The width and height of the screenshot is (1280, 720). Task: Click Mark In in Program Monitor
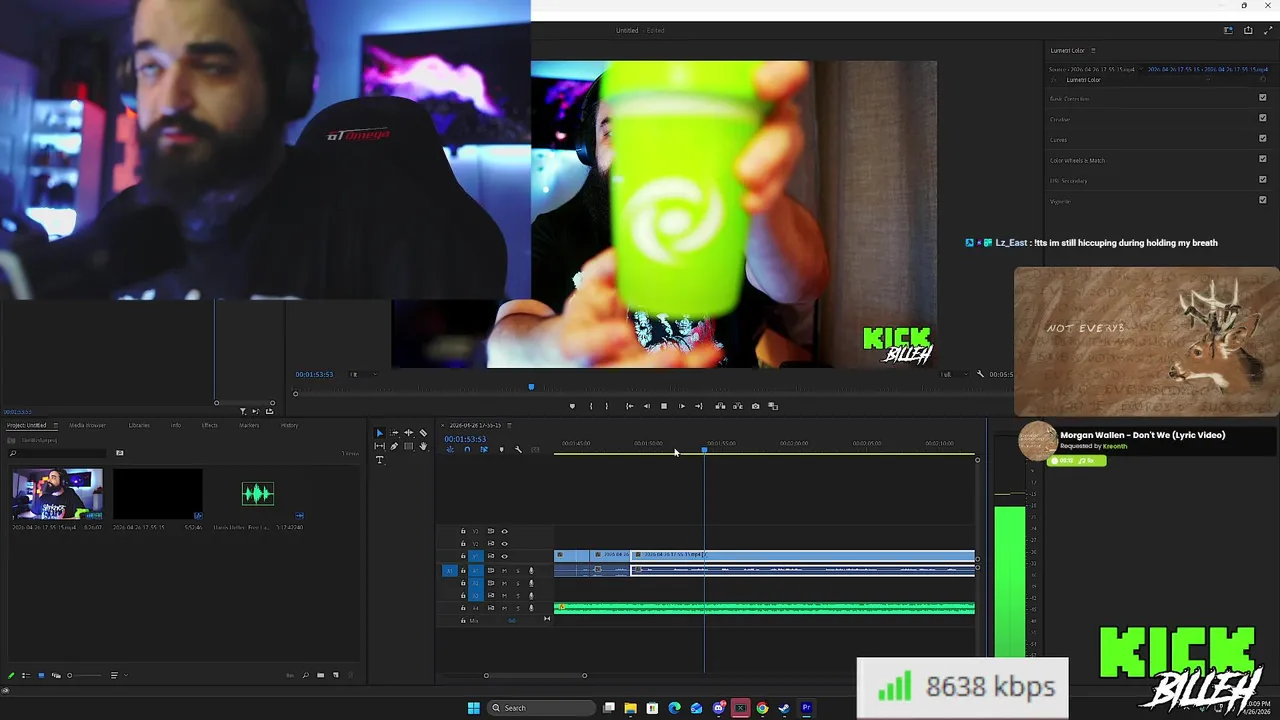(x=591, y=406)
